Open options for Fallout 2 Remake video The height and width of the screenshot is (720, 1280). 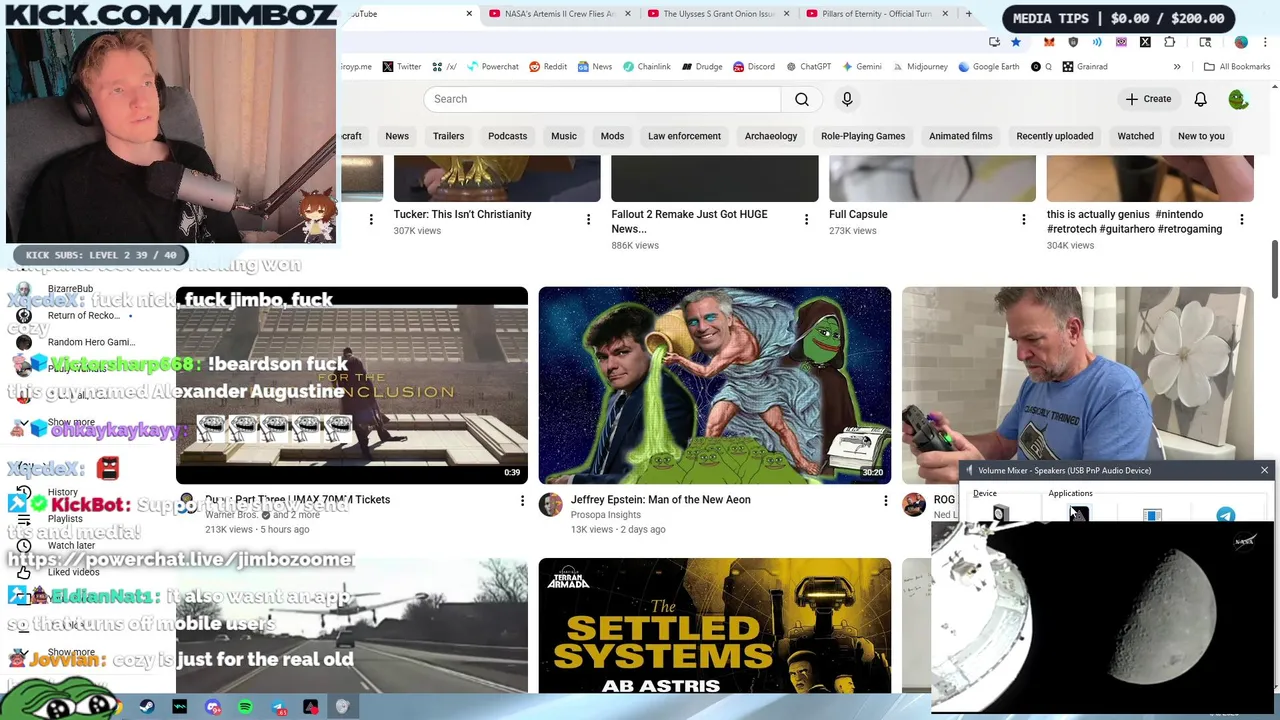click(806, 219)
